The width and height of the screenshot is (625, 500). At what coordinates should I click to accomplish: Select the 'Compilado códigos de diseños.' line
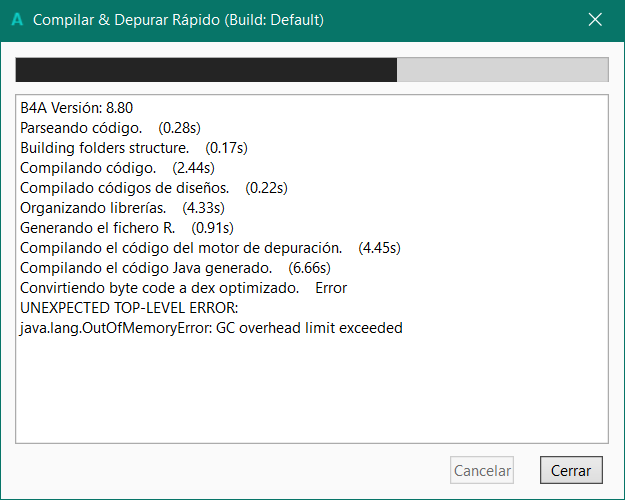pos(154,188)
